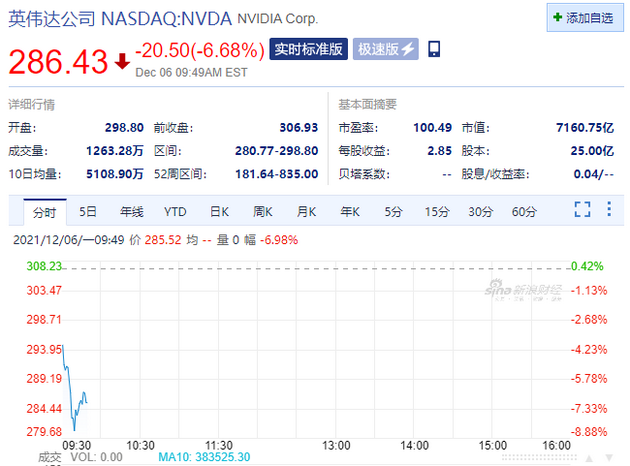This screenshot has width=630, height=466.
Task: Select the 周K chart tab
Action: pos(263,211)
